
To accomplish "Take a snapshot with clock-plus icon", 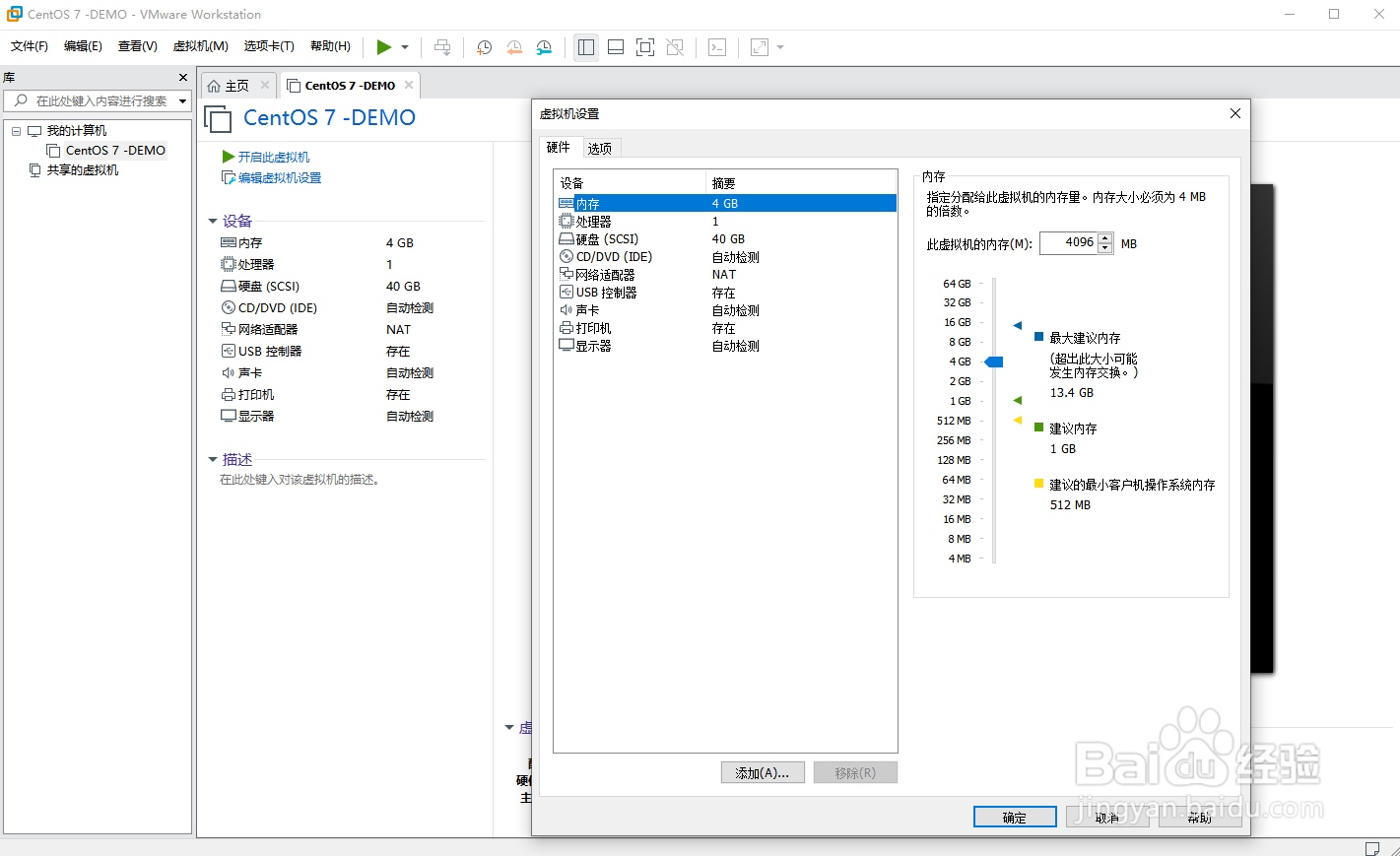I will pyautogui.click(x=484, y=47).
